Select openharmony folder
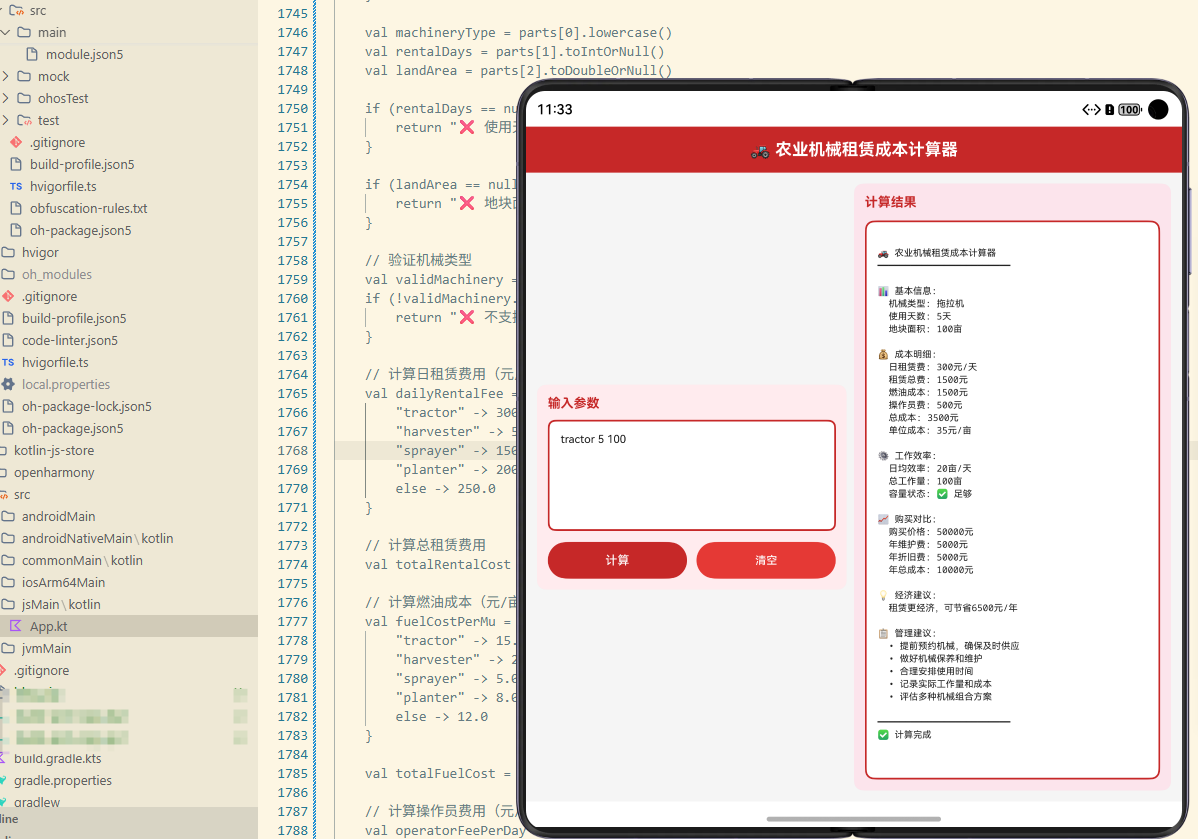This screenshot has height=839, width=1198. coord(53,473)
